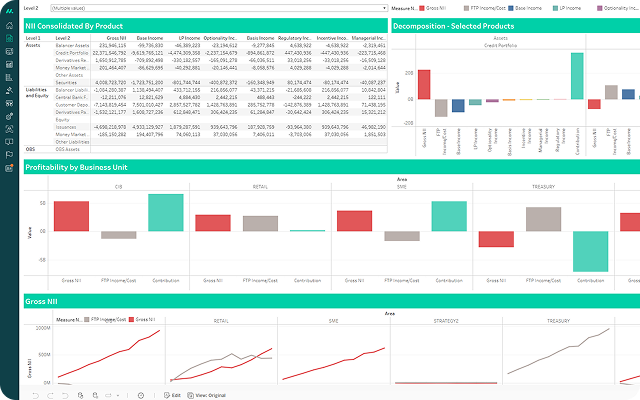Screen dimensions: 640x400
Task: Click the View: Original button
Action: point(207,395)
